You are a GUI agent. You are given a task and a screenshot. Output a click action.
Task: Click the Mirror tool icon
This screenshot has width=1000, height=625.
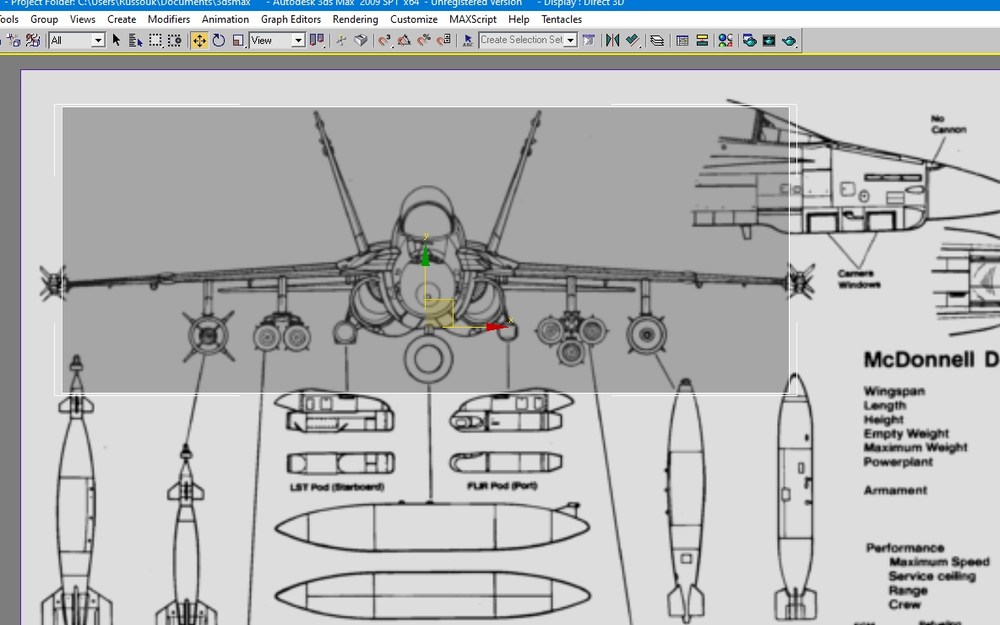click(612, 40)
